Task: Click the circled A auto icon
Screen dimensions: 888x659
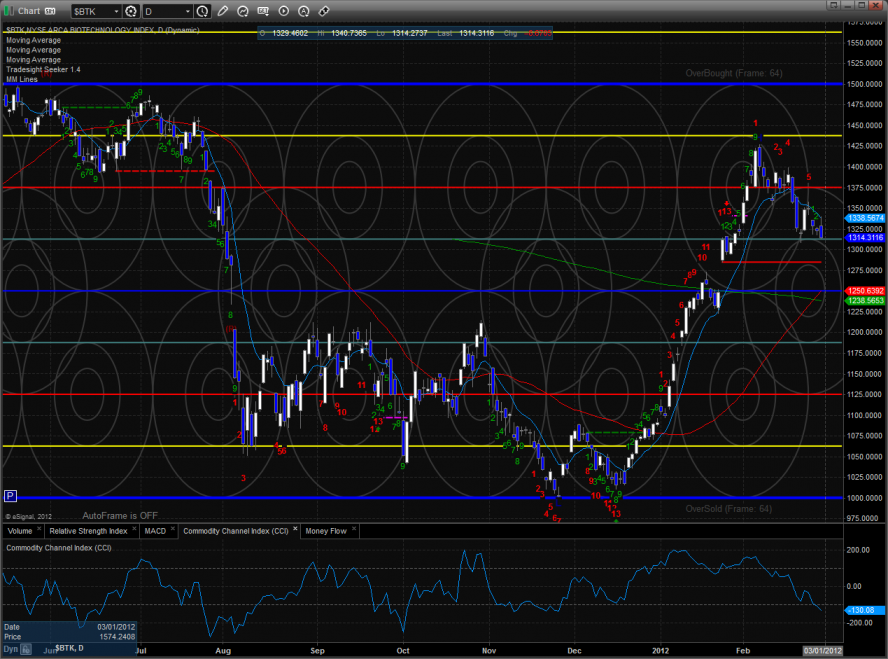Action: click(x=304, y=11)
